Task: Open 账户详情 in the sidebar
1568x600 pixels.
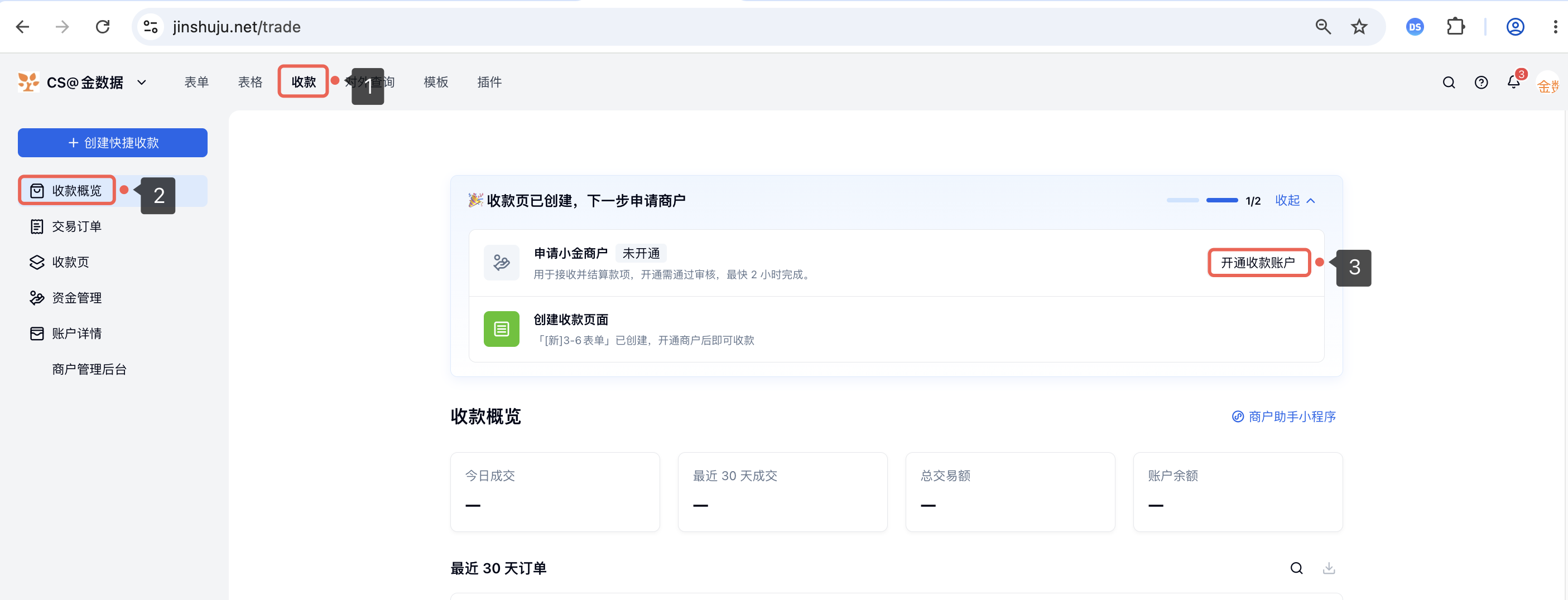Action: [113, 333]
